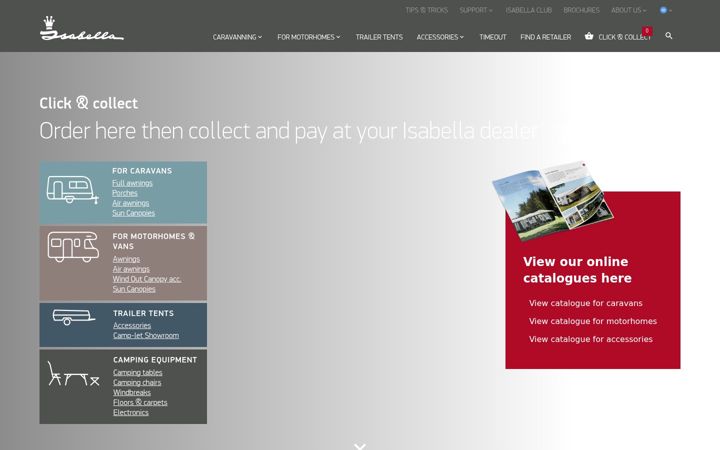
Task: Click the down chevron at page bottom
Action: pyautogui.click(x=360, y=446)
